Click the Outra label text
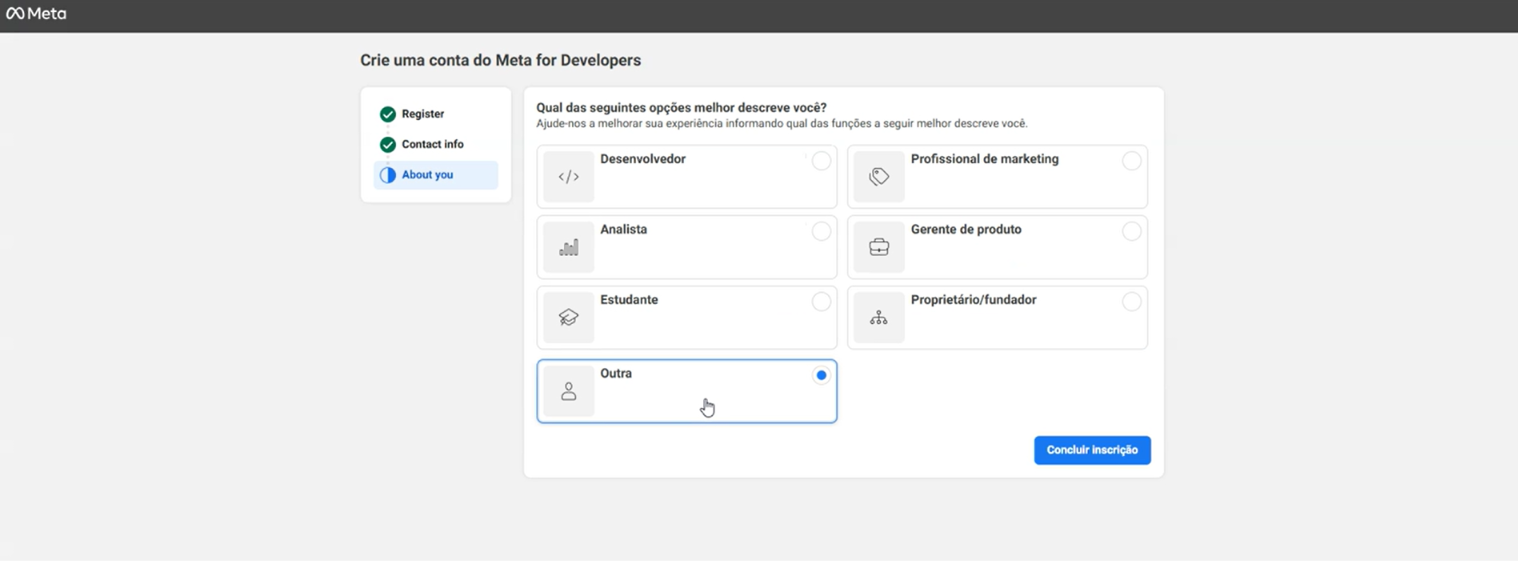The image size is (1518, 561). 616,373
